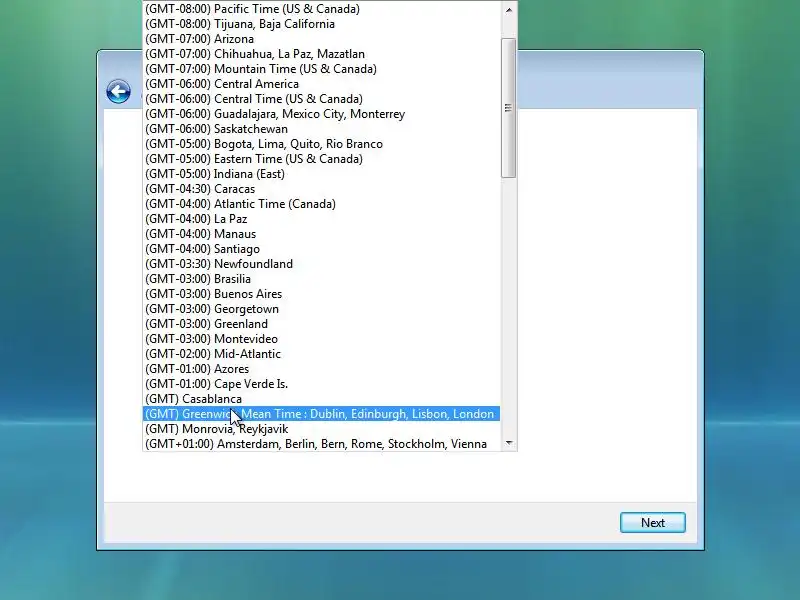Viewport: 800px width, 600px height.
Task: Pick Chihuahua, La Paz, Mazatlan
Action: (321, 54)
